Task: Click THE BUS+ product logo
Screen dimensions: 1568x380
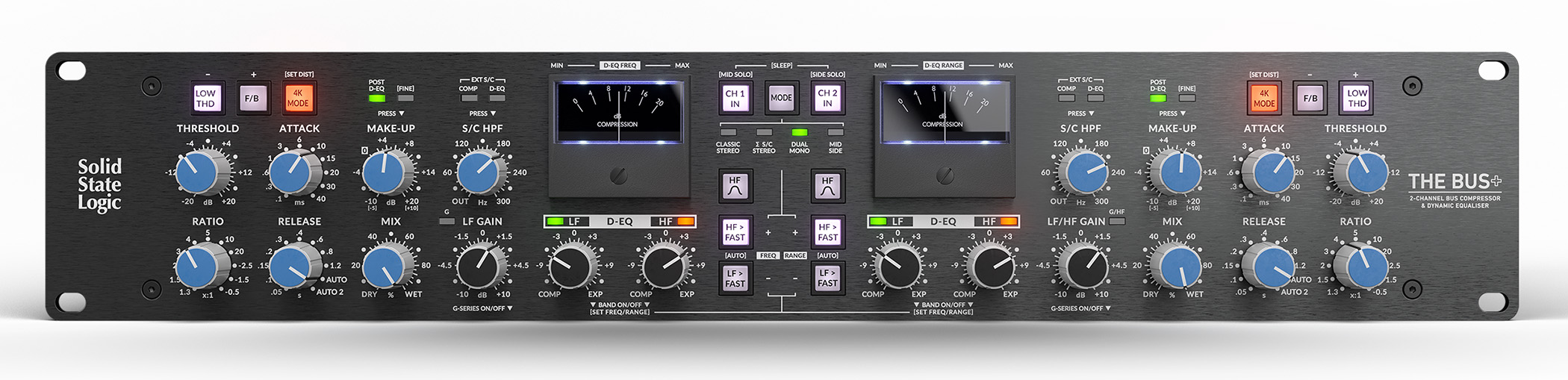Action: (x=1454, y=182)
